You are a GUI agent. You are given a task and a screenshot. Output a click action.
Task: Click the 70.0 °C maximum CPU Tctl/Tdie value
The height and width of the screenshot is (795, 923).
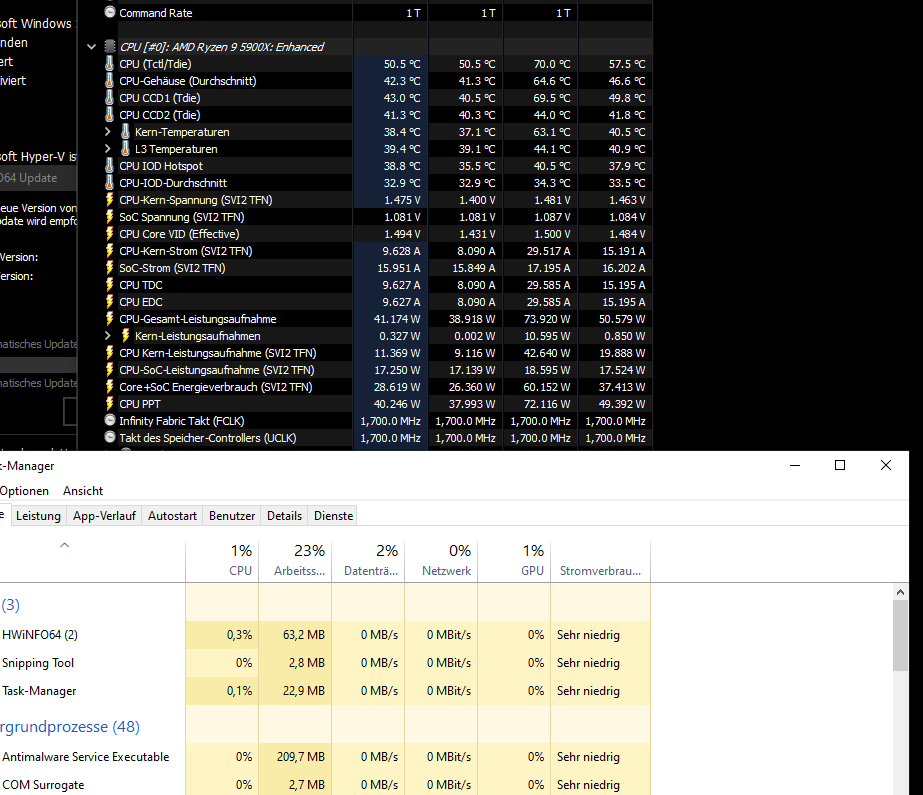552,64
